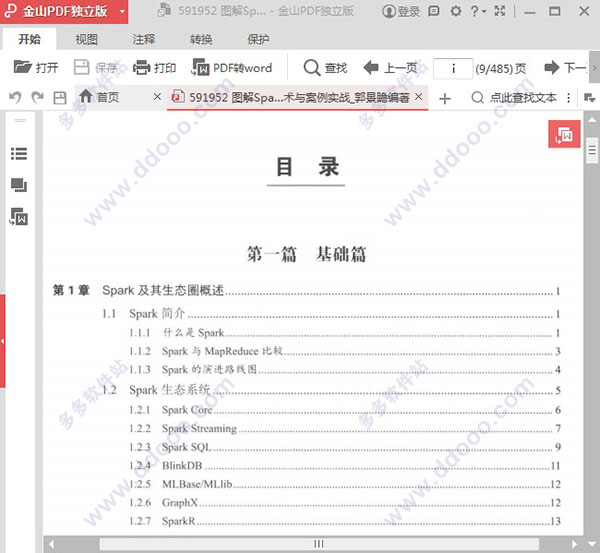Click the page number input field
Image resolution: width=600 pixels, height=553 pixels.
tap(453, 69)
